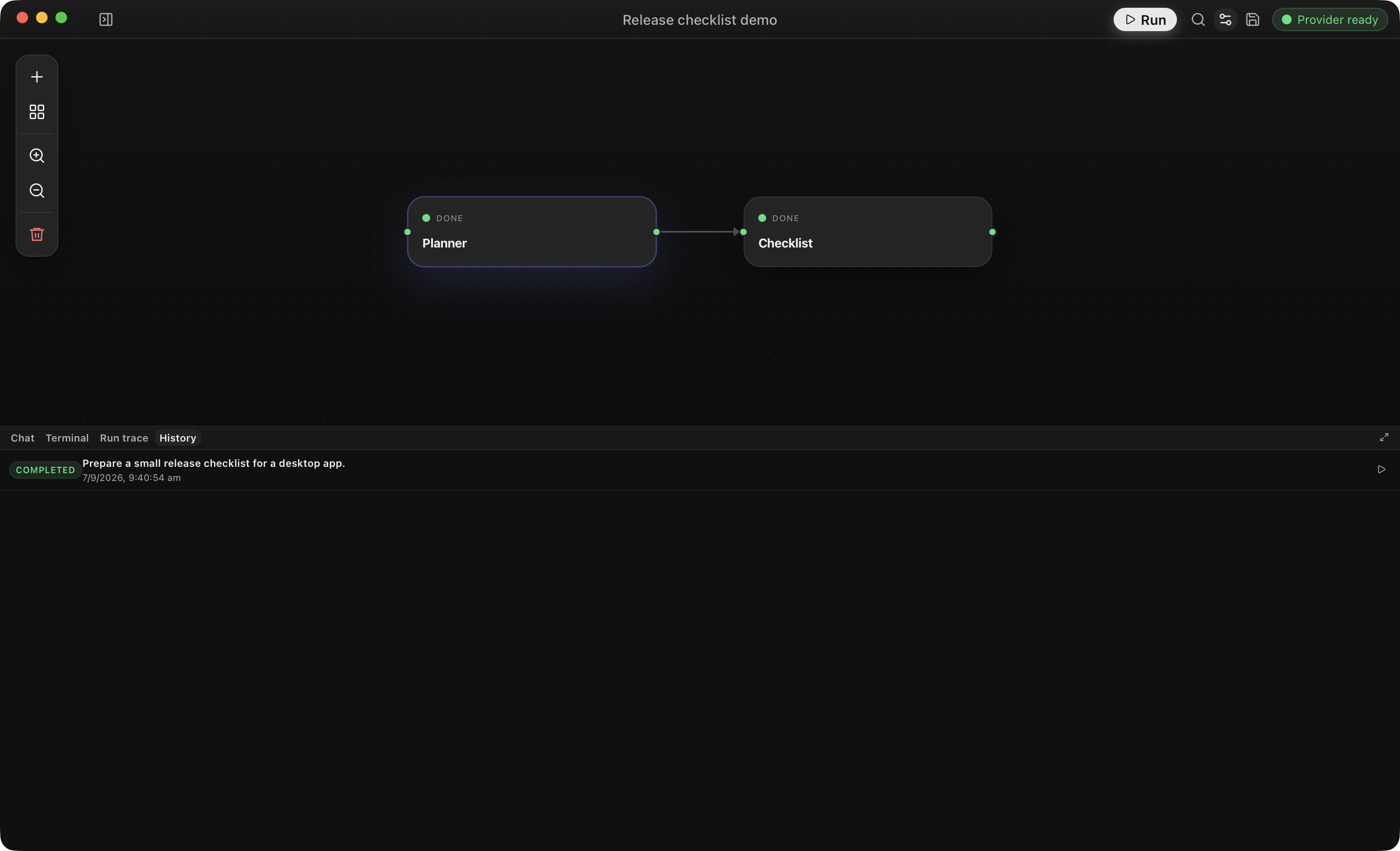
Task: Click Checklist node's output connector dot
Action: [992, 232]
